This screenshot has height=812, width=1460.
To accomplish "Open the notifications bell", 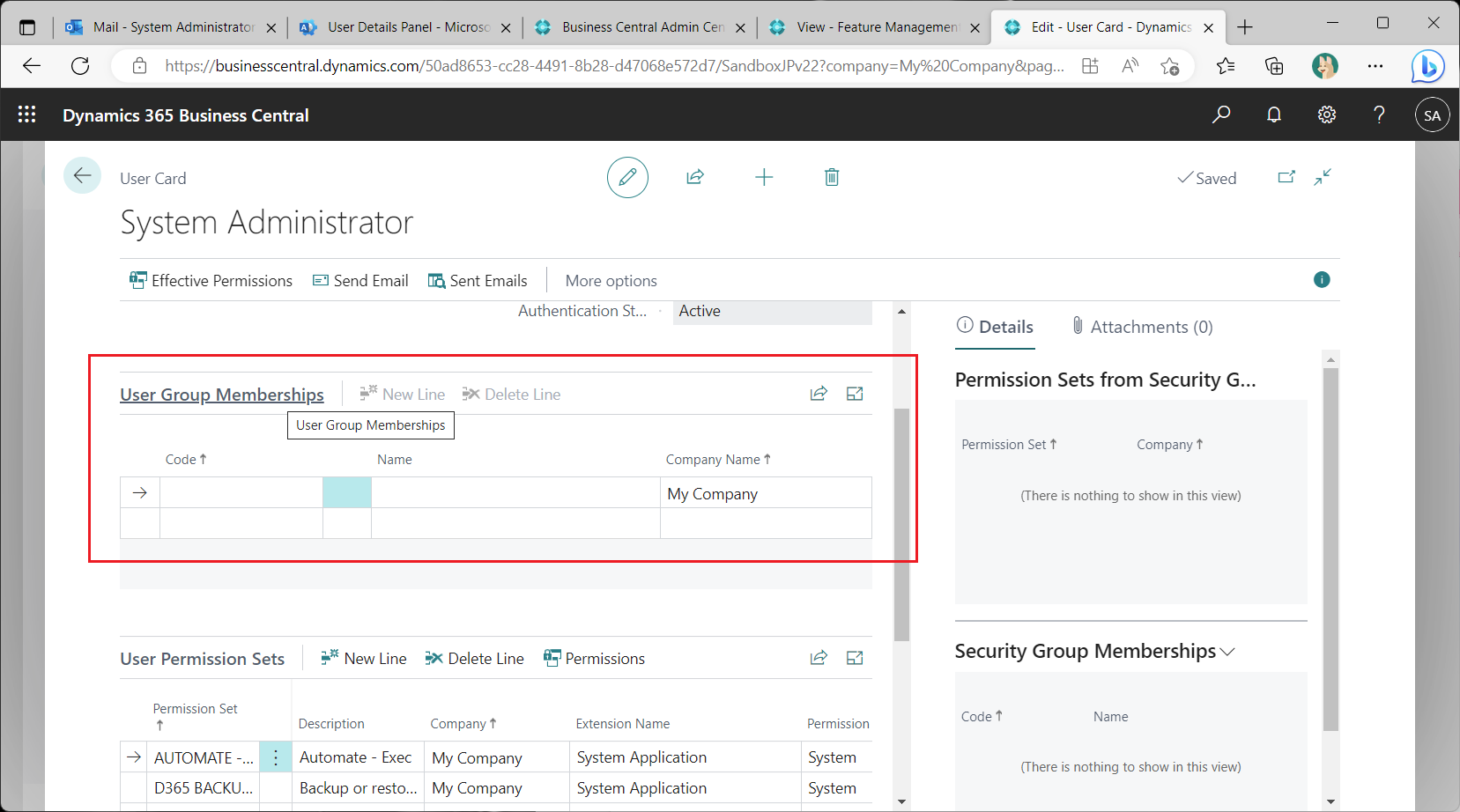I will click(1274, 114).
